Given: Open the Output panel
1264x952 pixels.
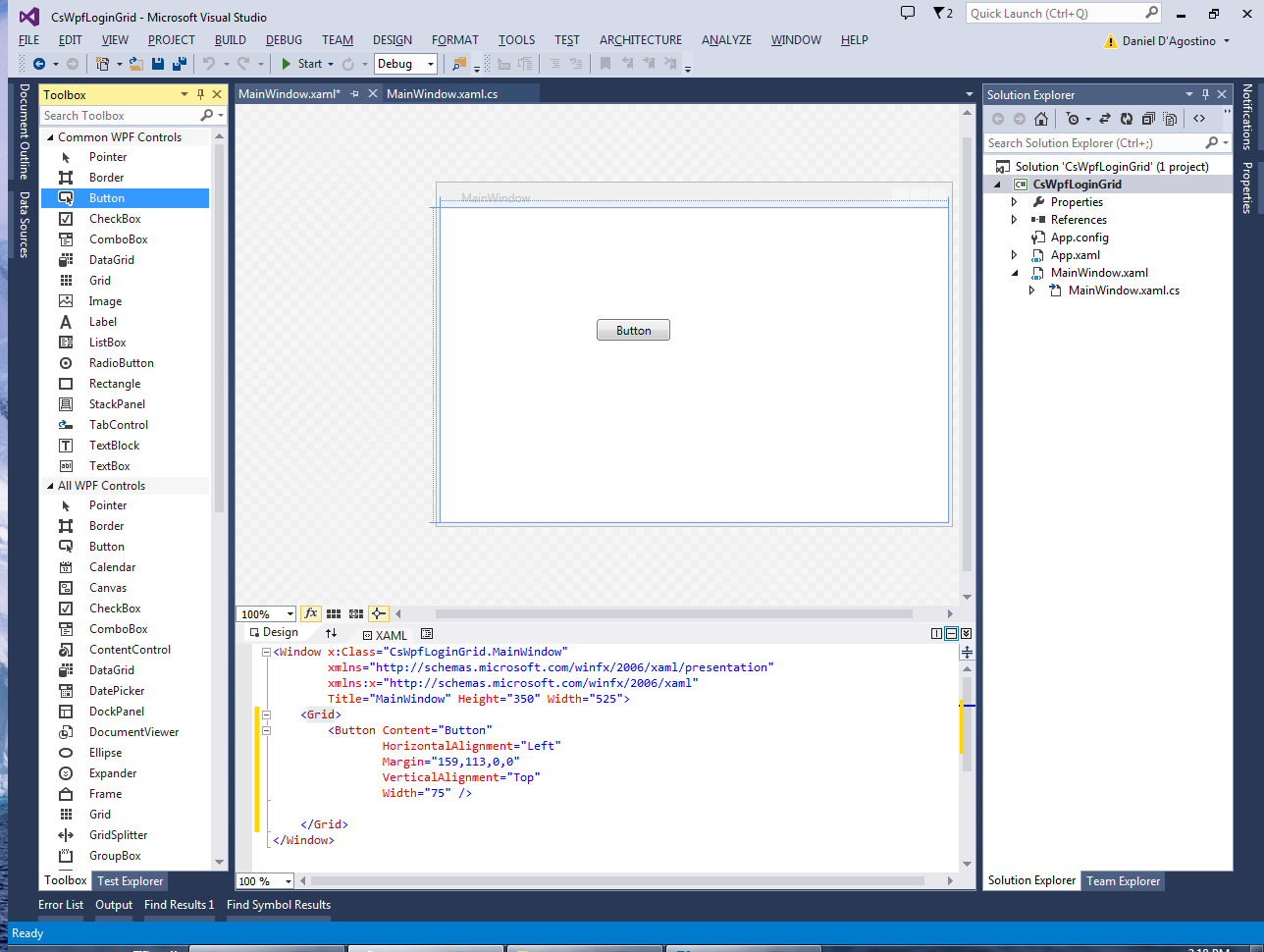Looking at the screenshot, I should (x=114, y=905).
